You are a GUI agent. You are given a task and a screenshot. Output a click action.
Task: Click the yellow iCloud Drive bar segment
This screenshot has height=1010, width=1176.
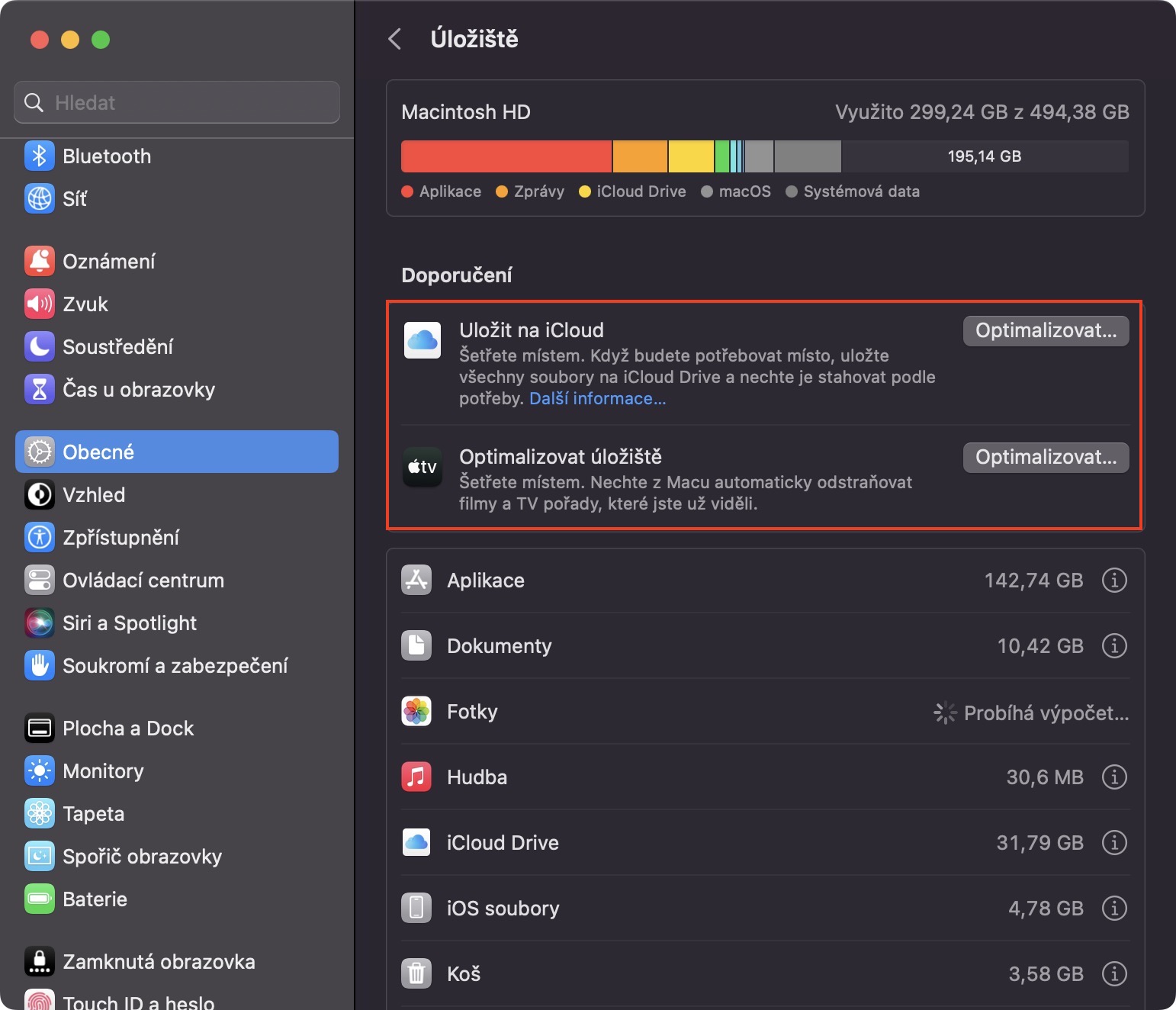coord(691,156)
